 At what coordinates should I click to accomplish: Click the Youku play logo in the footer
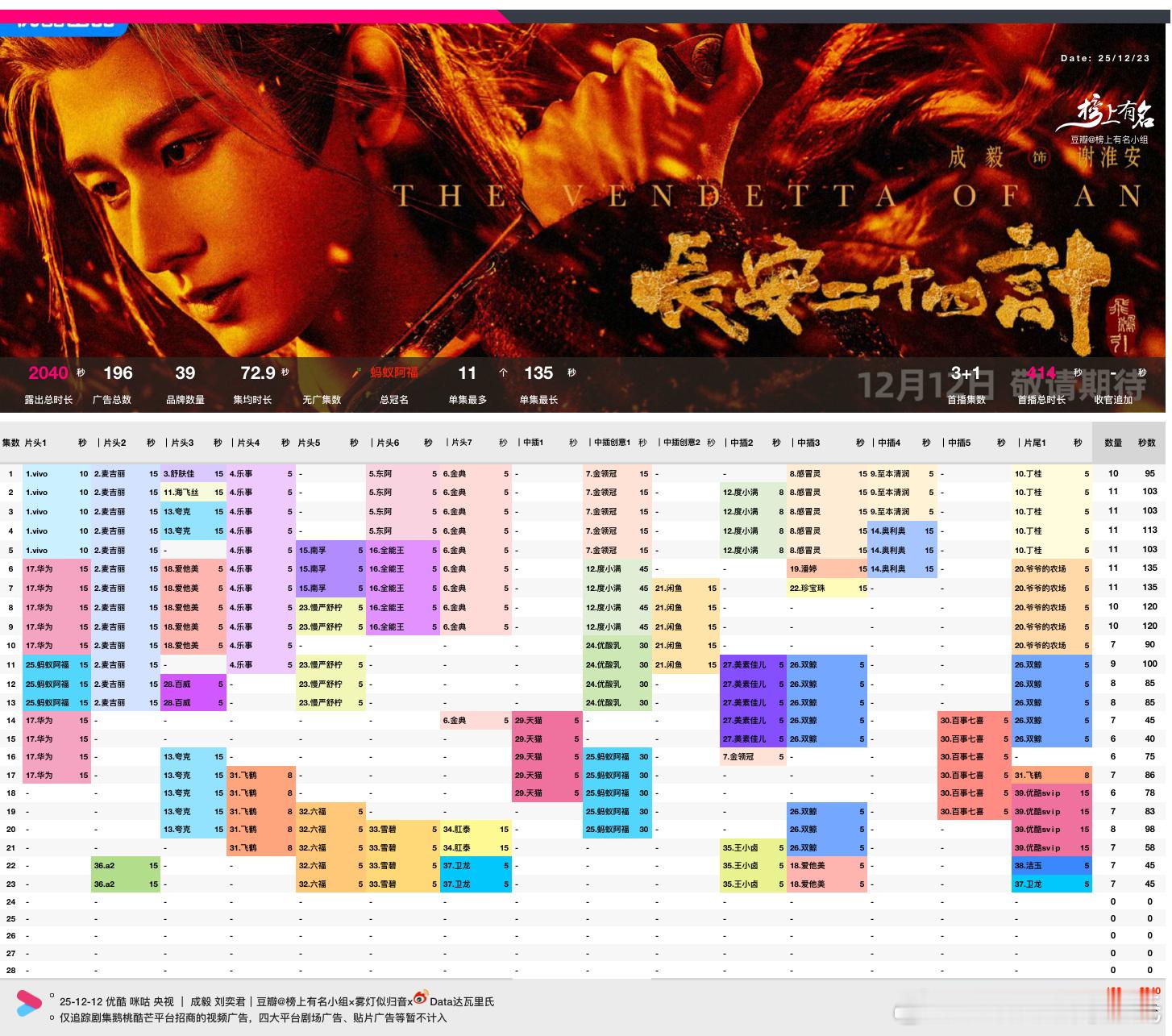[29, 1002]
